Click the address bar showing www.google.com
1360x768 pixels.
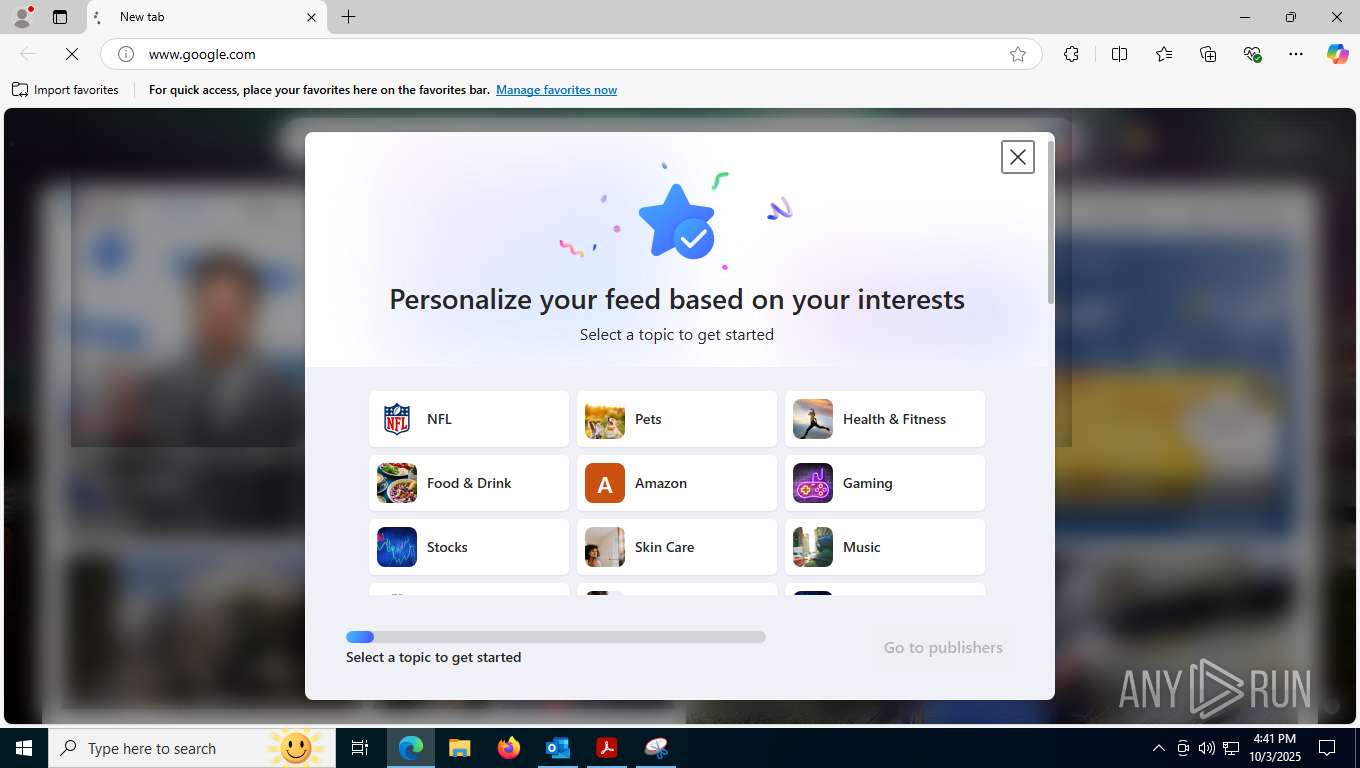tap(571, 54)
